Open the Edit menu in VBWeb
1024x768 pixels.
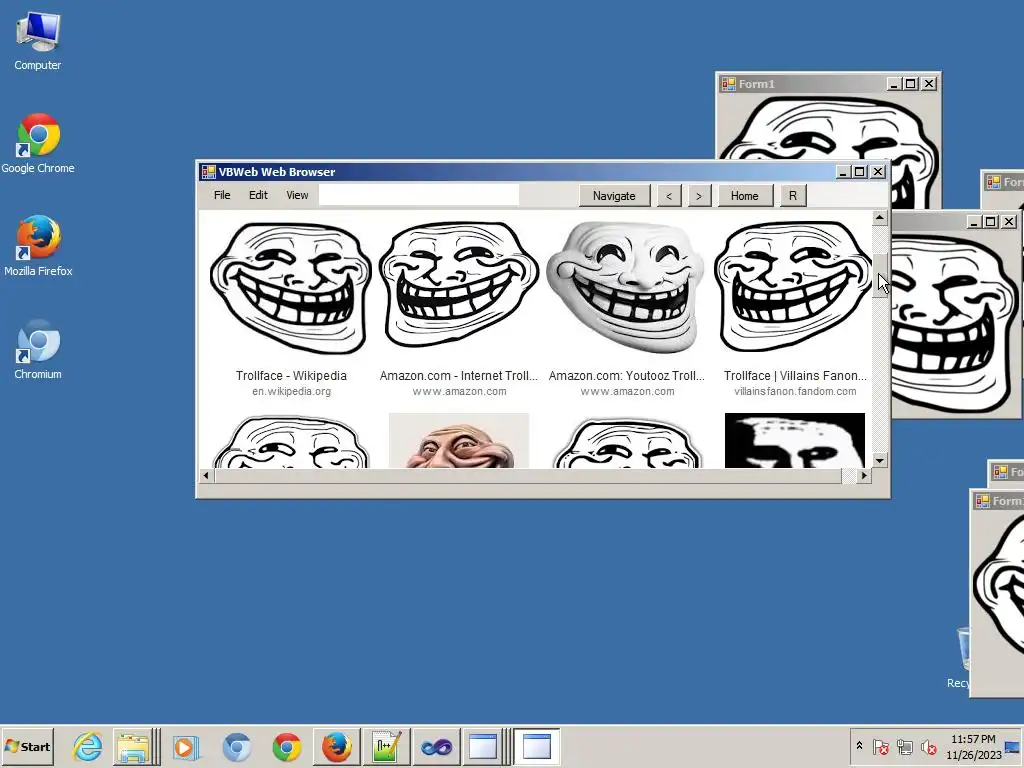click(x=258, y=195)
